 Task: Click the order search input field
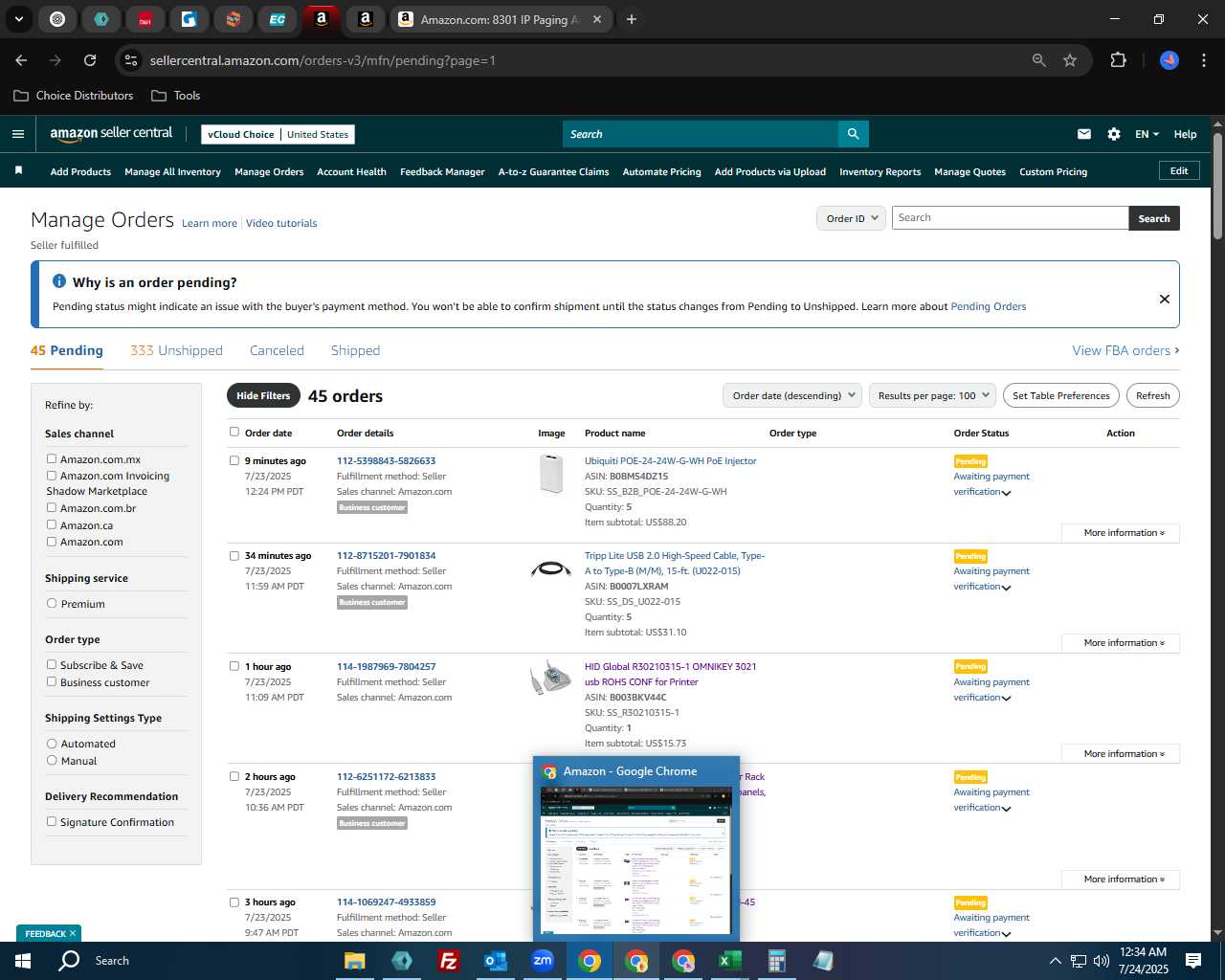pos(1010,218)
